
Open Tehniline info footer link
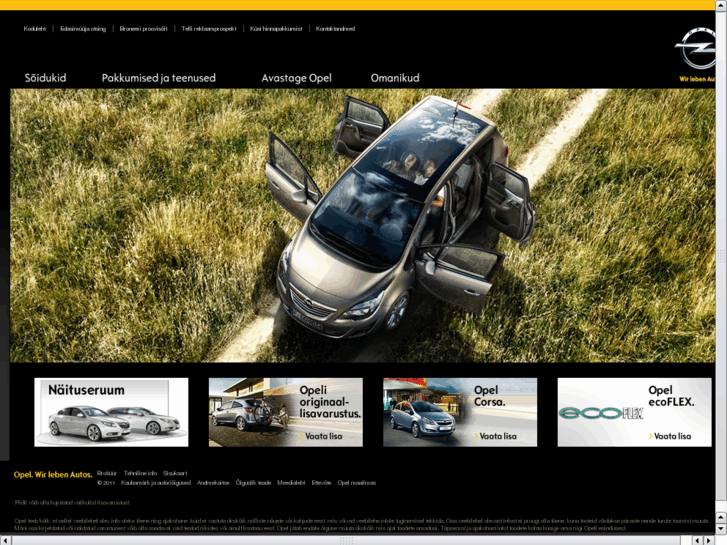(140, 473)
